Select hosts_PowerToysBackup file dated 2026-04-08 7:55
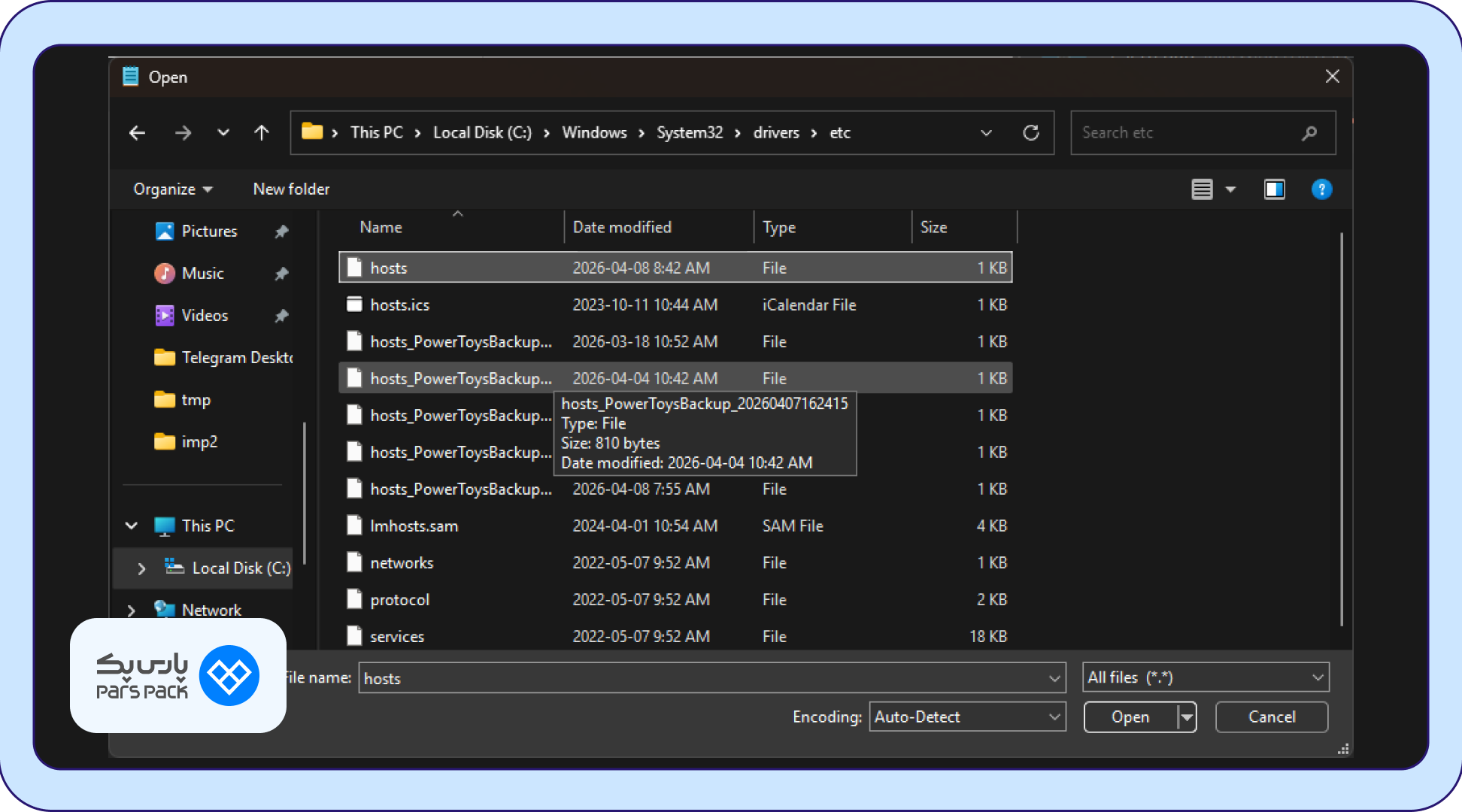Image resolution: width=1462 pixels, height=812 pixels. pyautogui.click(x=675, y=489)
